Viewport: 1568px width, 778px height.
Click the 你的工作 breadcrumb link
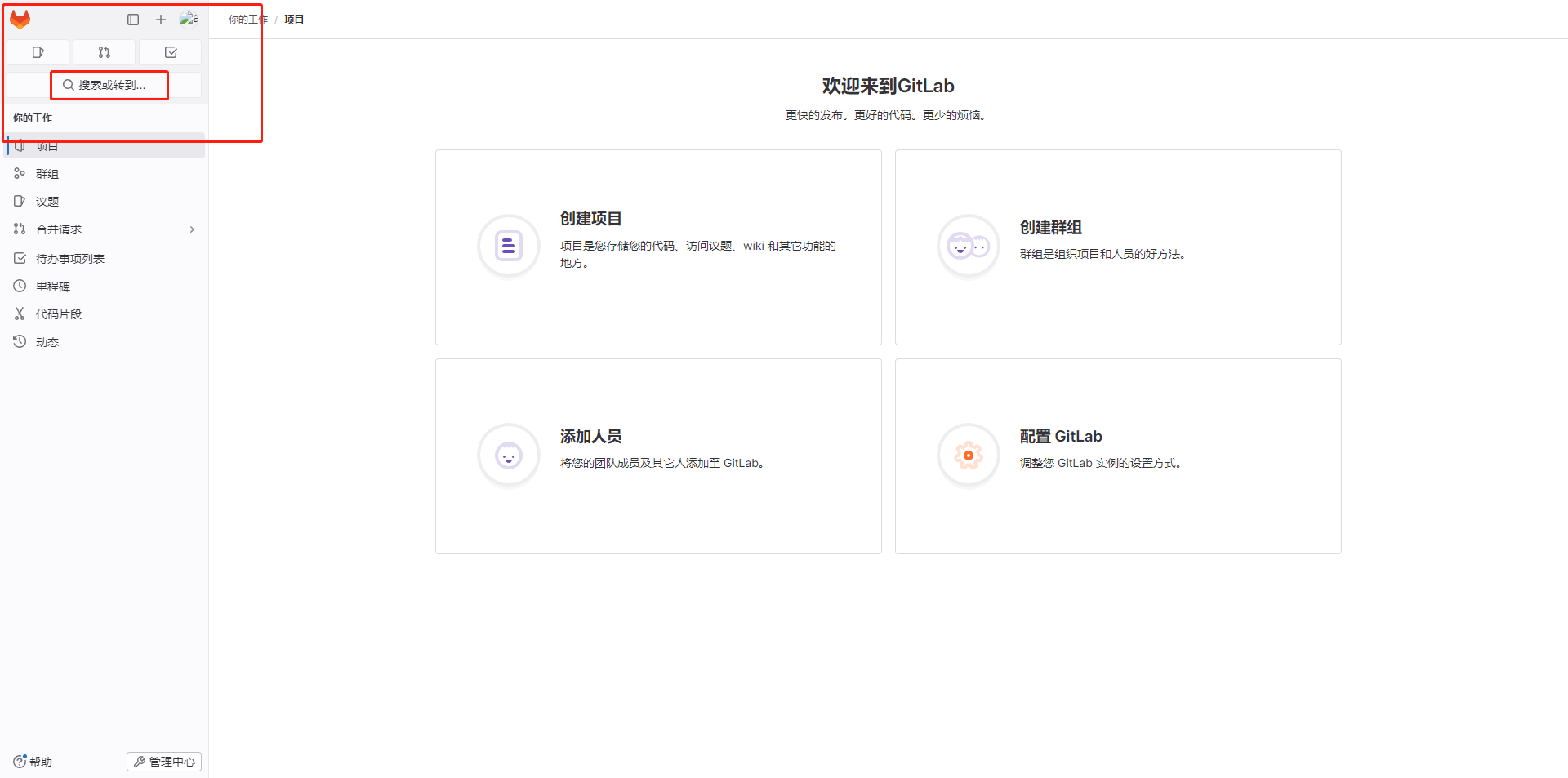pos(247,20)
